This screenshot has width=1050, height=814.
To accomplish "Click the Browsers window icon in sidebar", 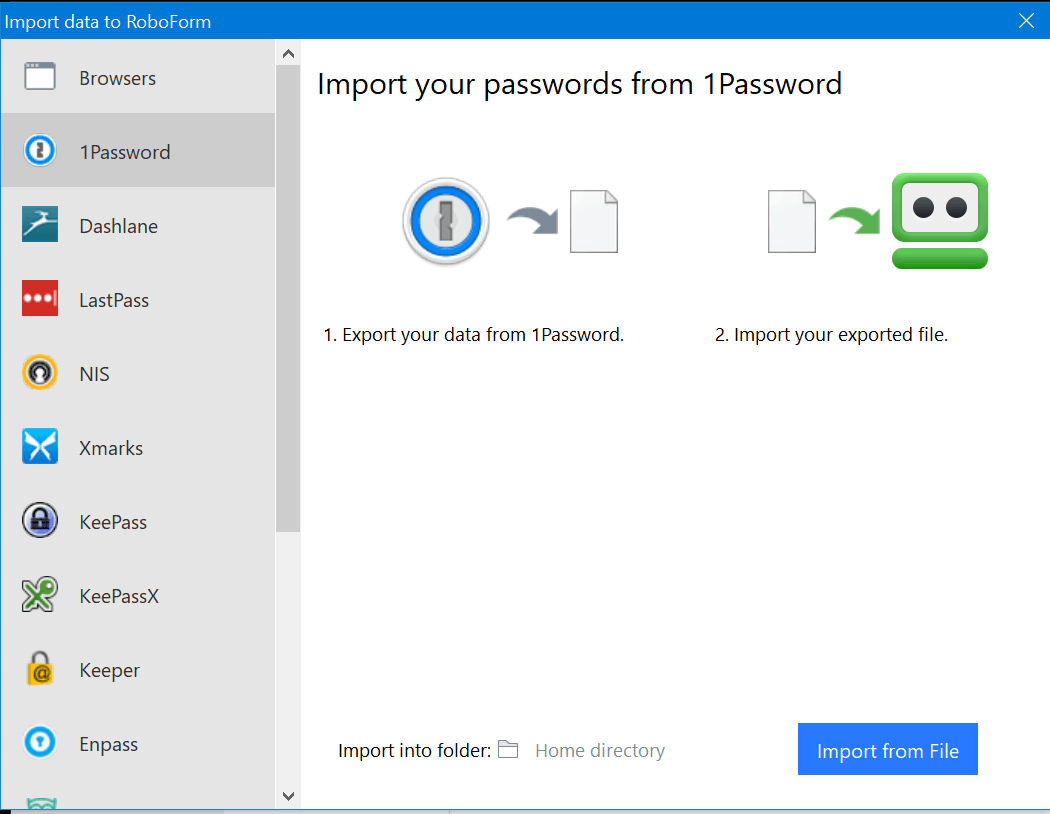I will (x=40, y=77).
